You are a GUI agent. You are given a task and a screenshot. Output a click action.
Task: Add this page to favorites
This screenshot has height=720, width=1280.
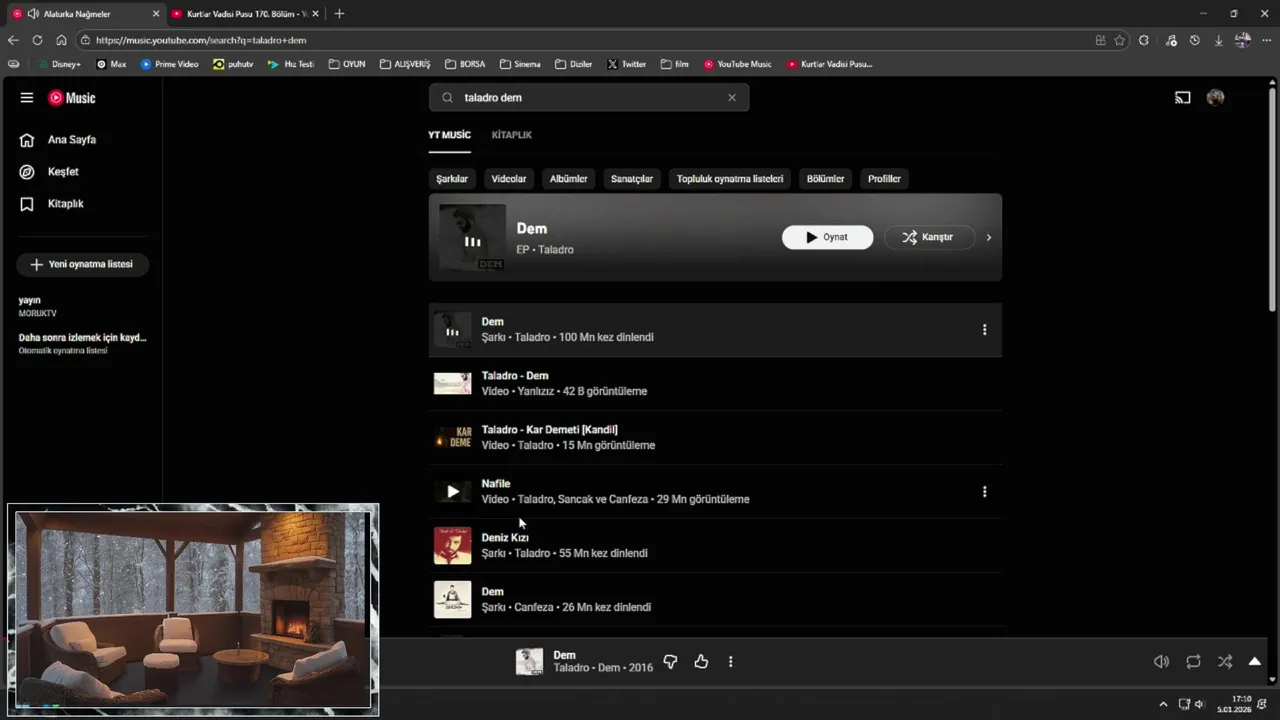pyautogui.click(x=1119, y=40)
